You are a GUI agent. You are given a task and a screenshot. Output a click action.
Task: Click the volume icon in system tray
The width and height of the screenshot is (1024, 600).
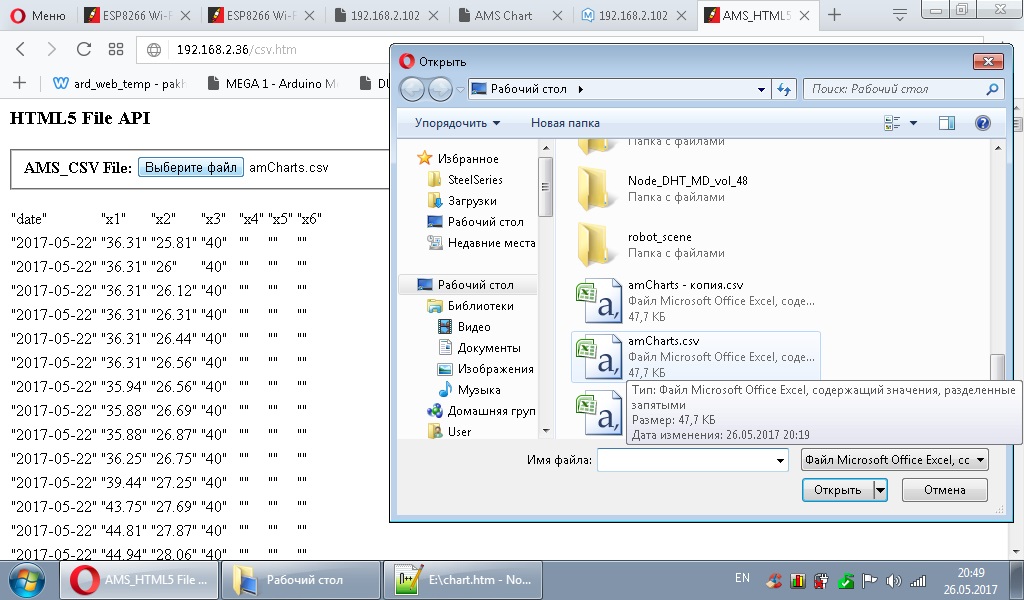pyautogui.click(x=893, y=580)
